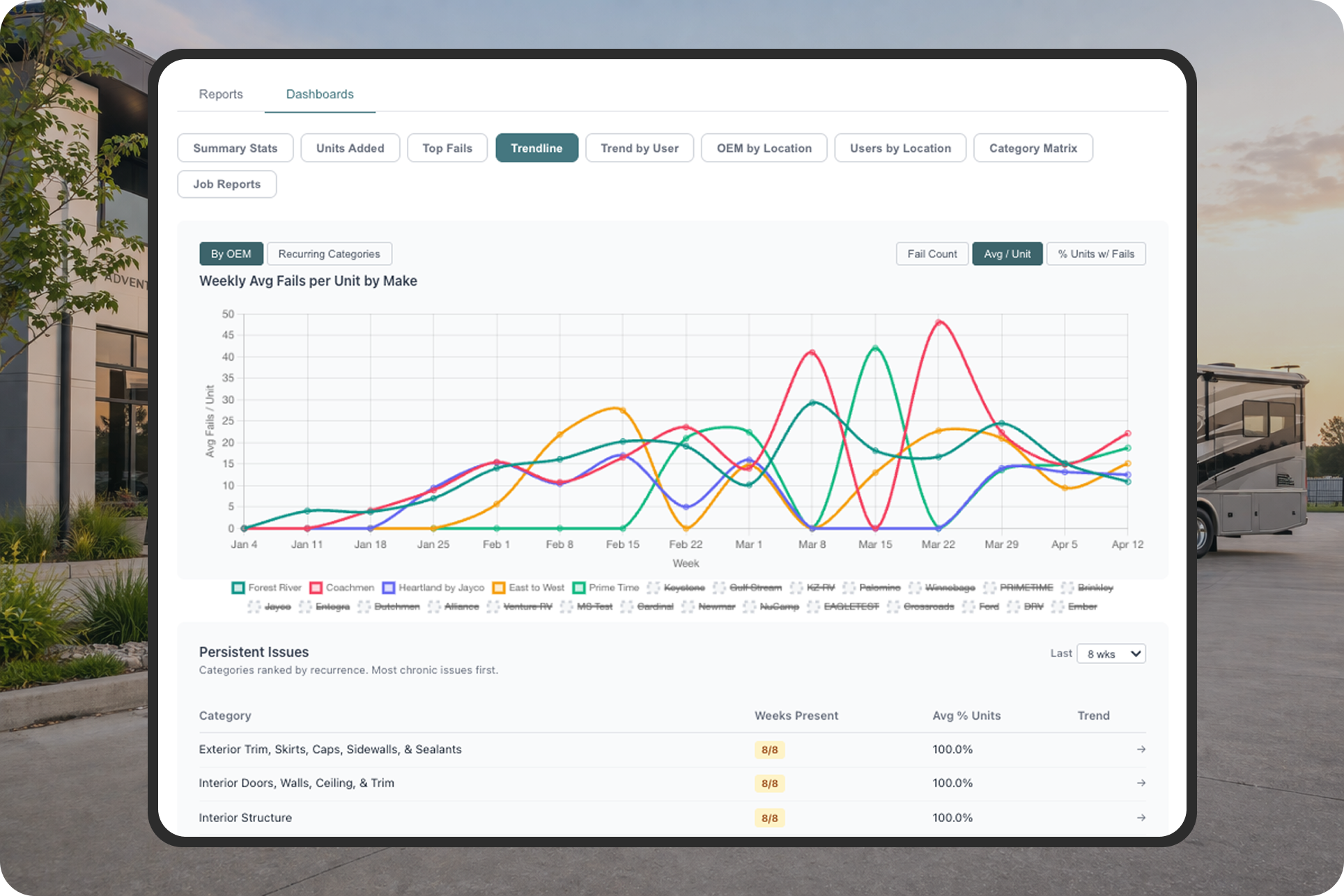Open the Last 8 wks dropdown
The width and height of the screenshot is (1344, 896).
click(1111, 654)
